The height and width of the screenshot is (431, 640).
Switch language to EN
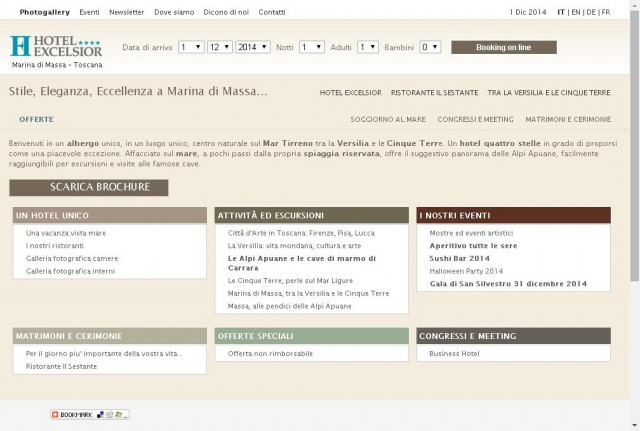(x=576, y=12)
